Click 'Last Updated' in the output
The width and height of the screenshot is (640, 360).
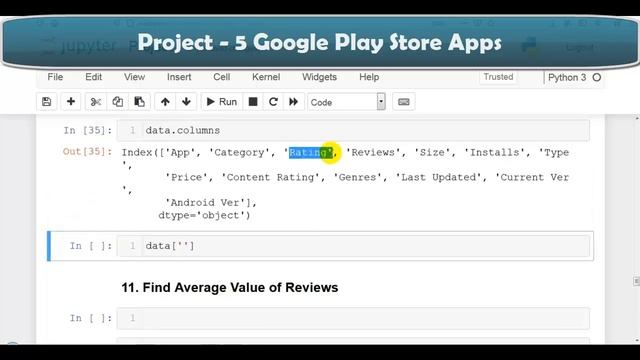coord(439,178)
